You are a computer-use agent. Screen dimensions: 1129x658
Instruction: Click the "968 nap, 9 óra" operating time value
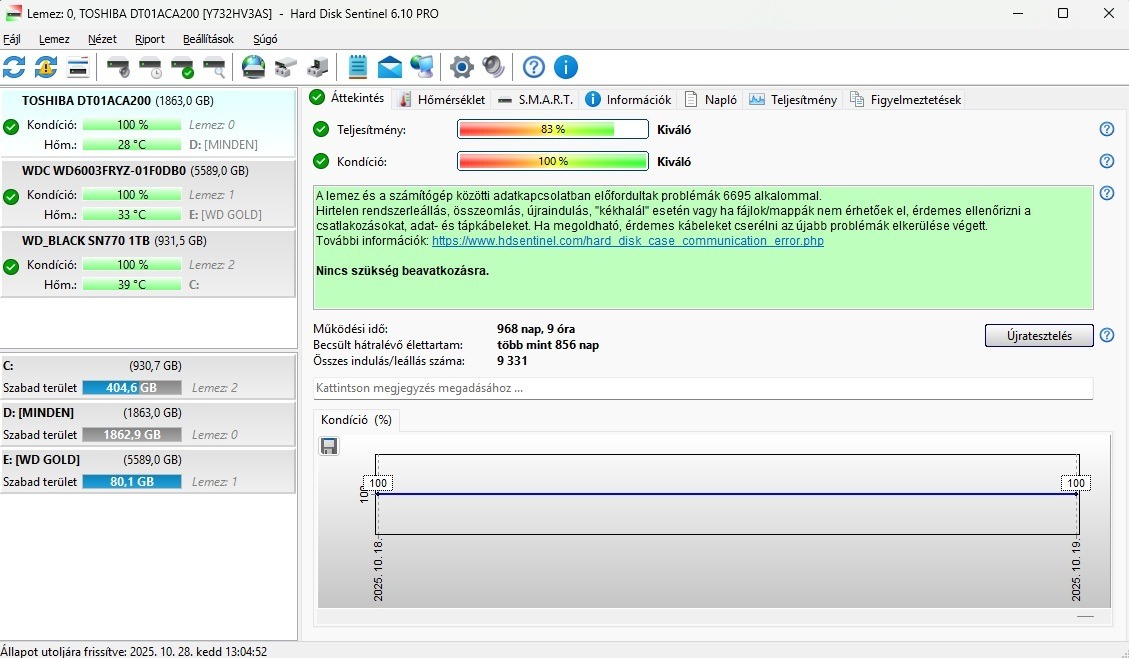click(536, 329)
